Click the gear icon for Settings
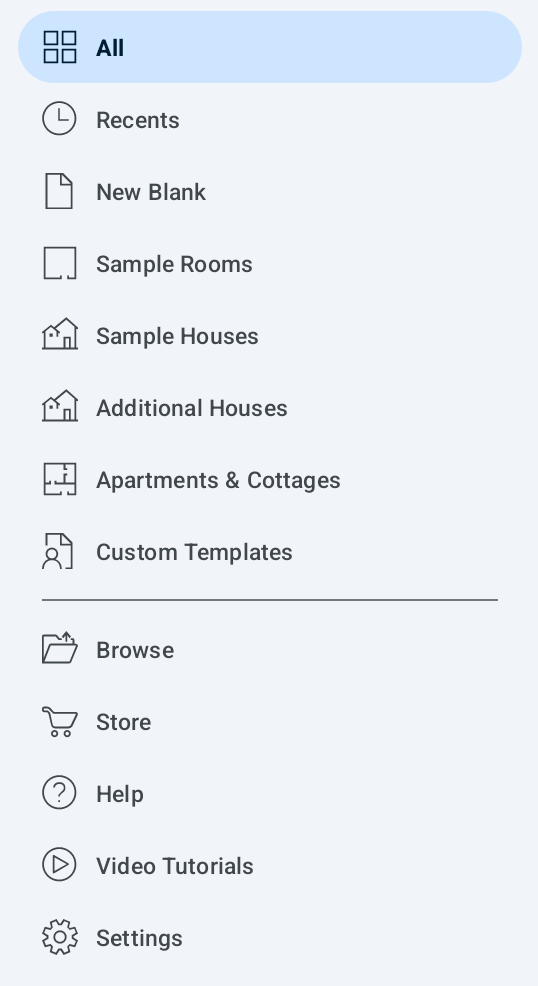The image size is (538, 986). coord(60,937)
